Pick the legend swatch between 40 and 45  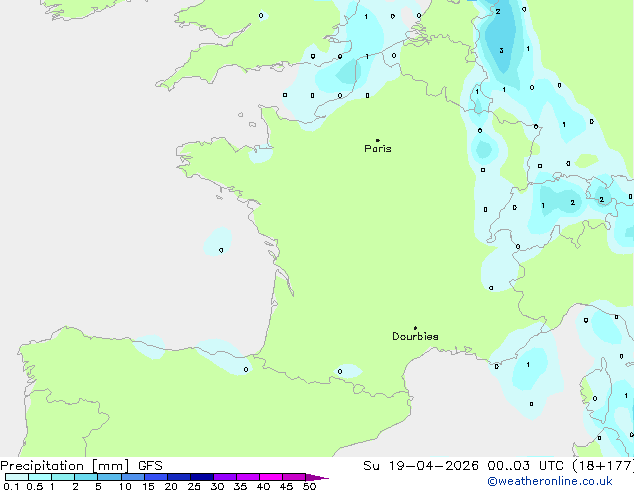coord(271,477)
